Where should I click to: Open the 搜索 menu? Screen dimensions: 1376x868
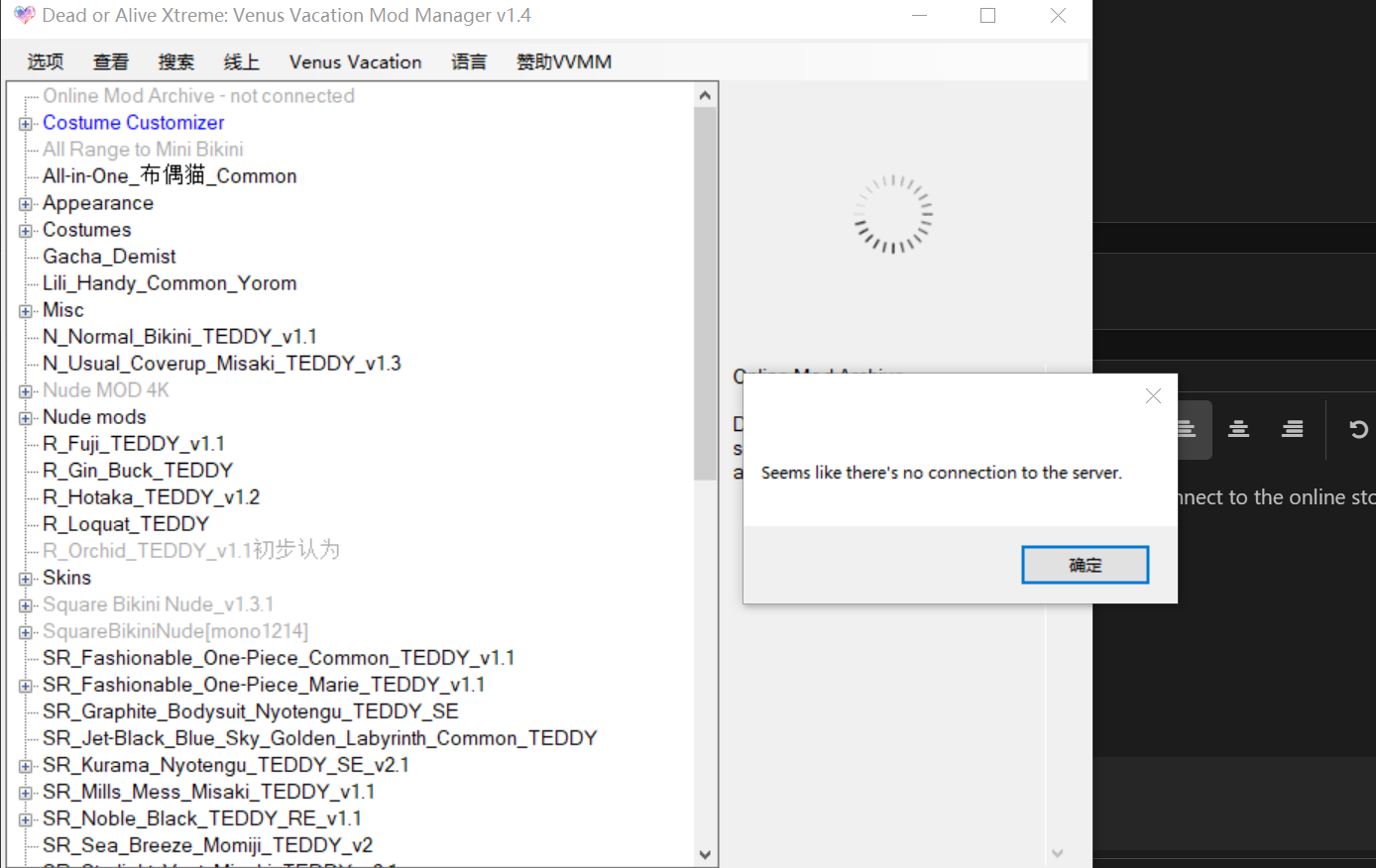176,61
